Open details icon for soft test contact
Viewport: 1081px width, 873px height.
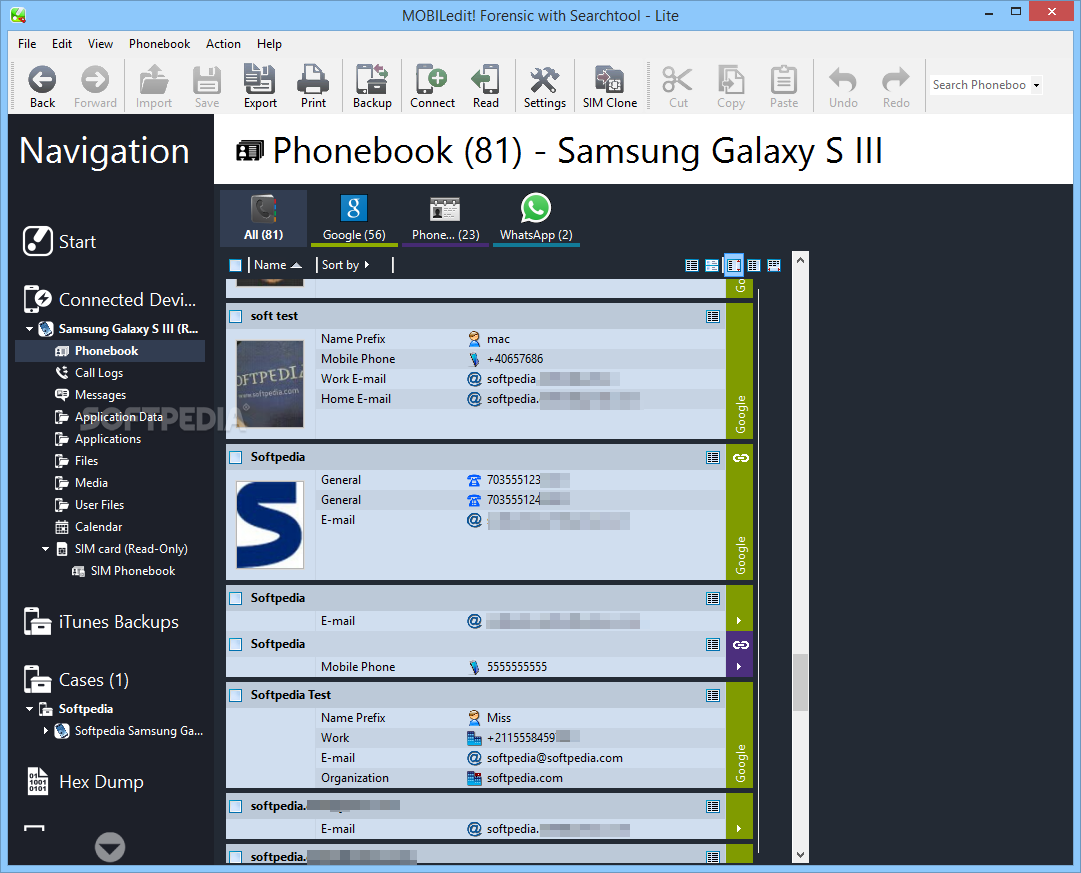[713, 317]
